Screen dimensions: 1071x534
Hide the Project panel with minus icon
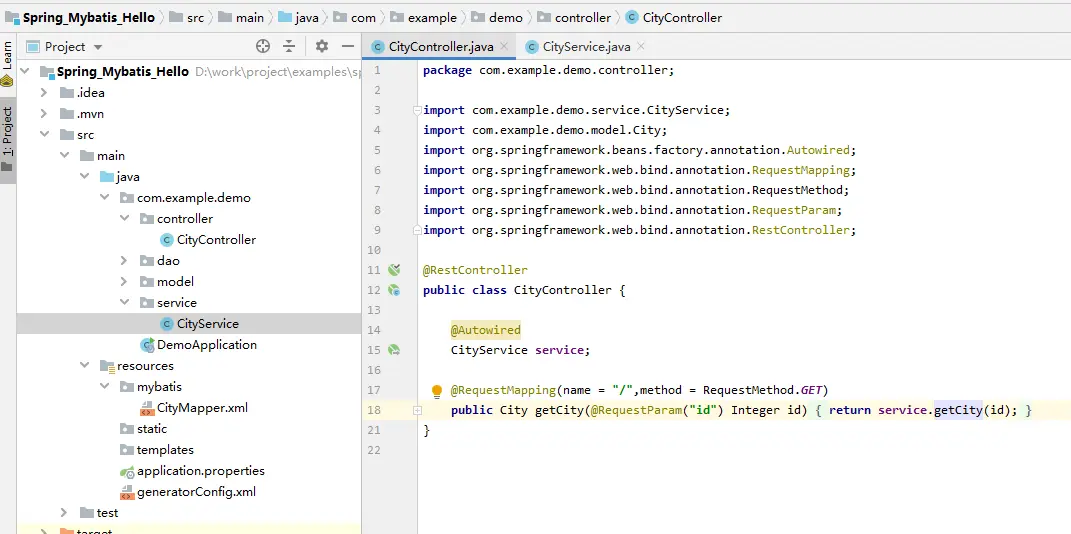(x=348, y=46)
